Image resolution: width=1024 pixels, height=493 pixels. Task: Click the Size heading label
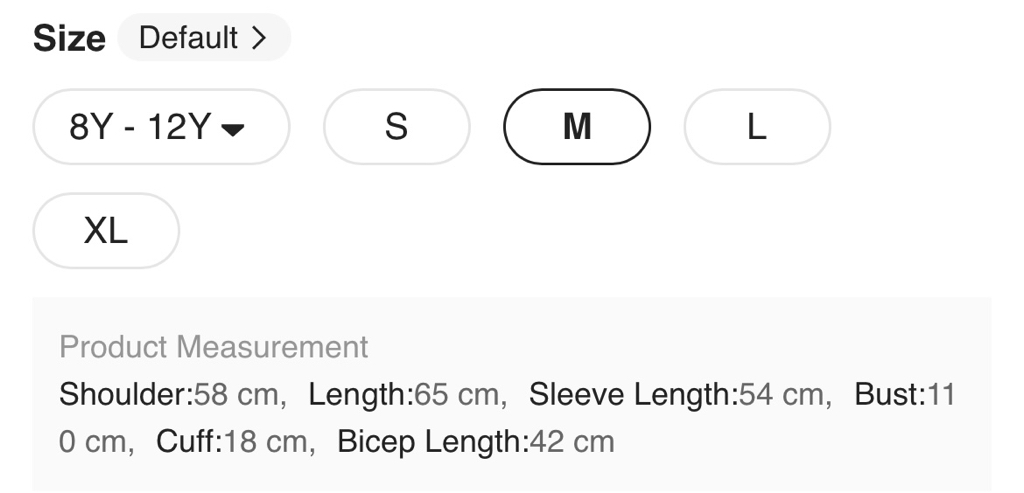point(69,39)
